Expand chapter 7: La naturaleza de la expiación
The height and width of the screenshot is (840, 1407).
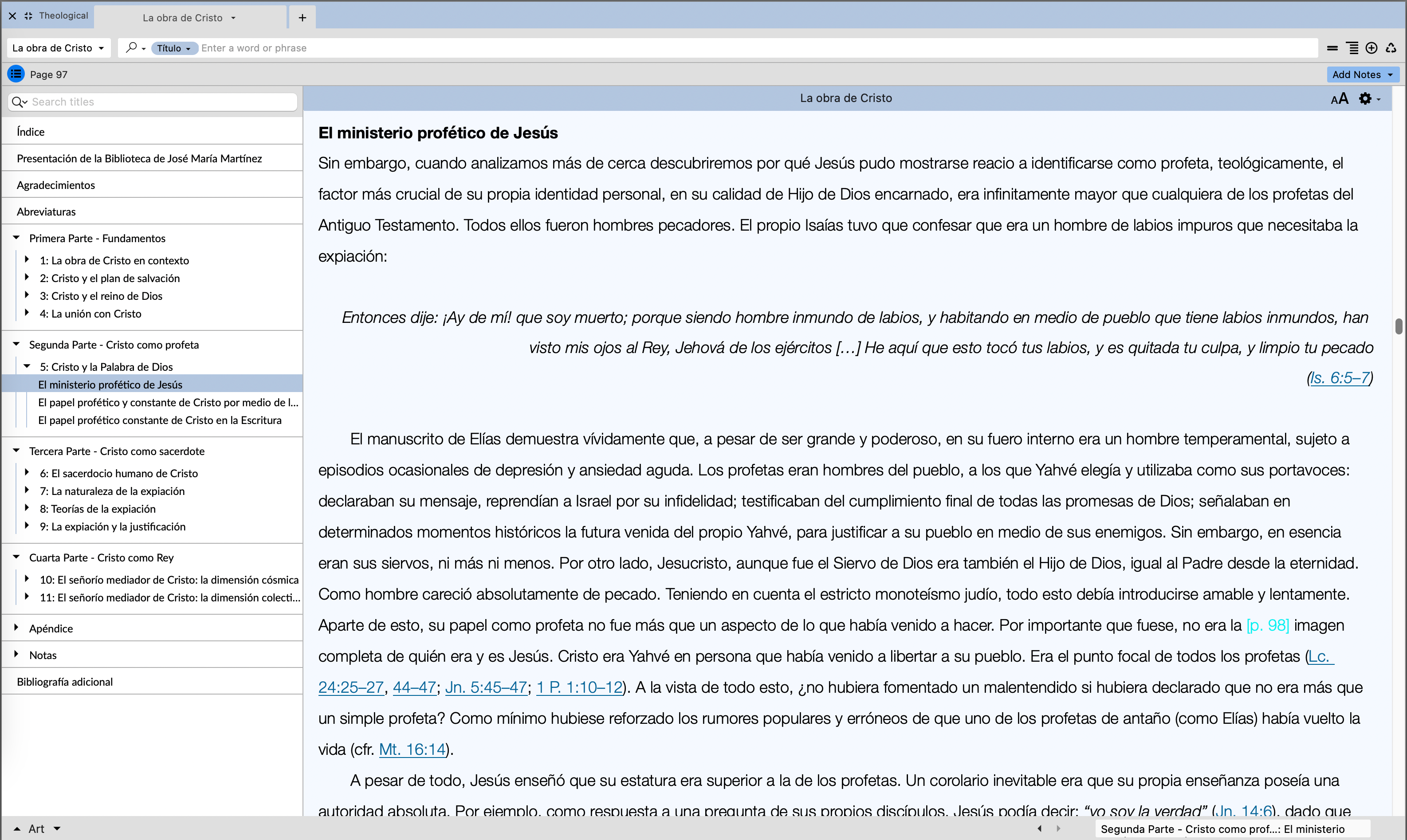pyautogui.click(x=27, y=490)
